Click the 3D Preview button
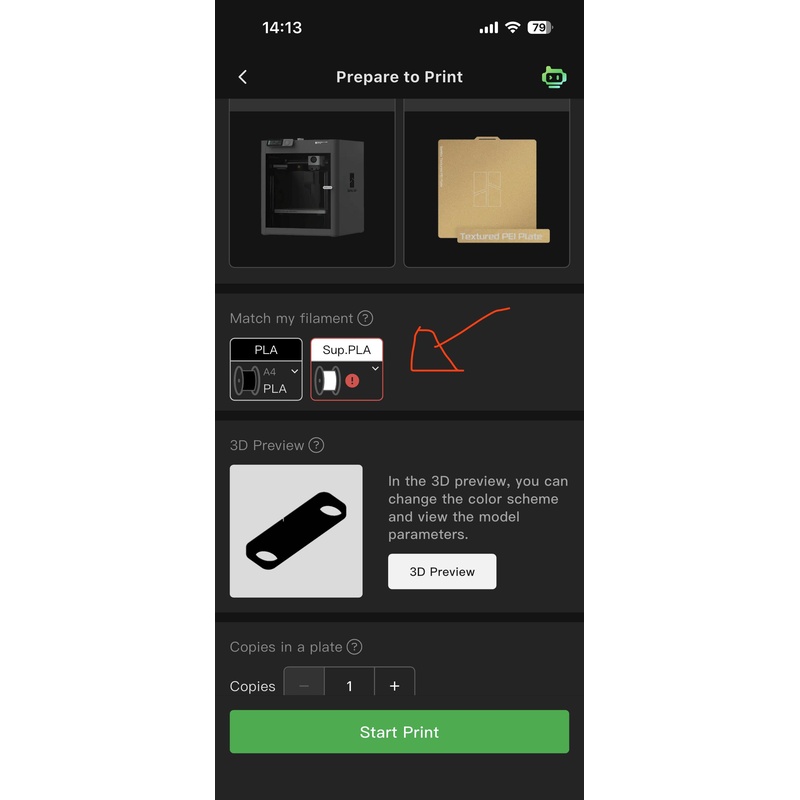 pos(442,571)
